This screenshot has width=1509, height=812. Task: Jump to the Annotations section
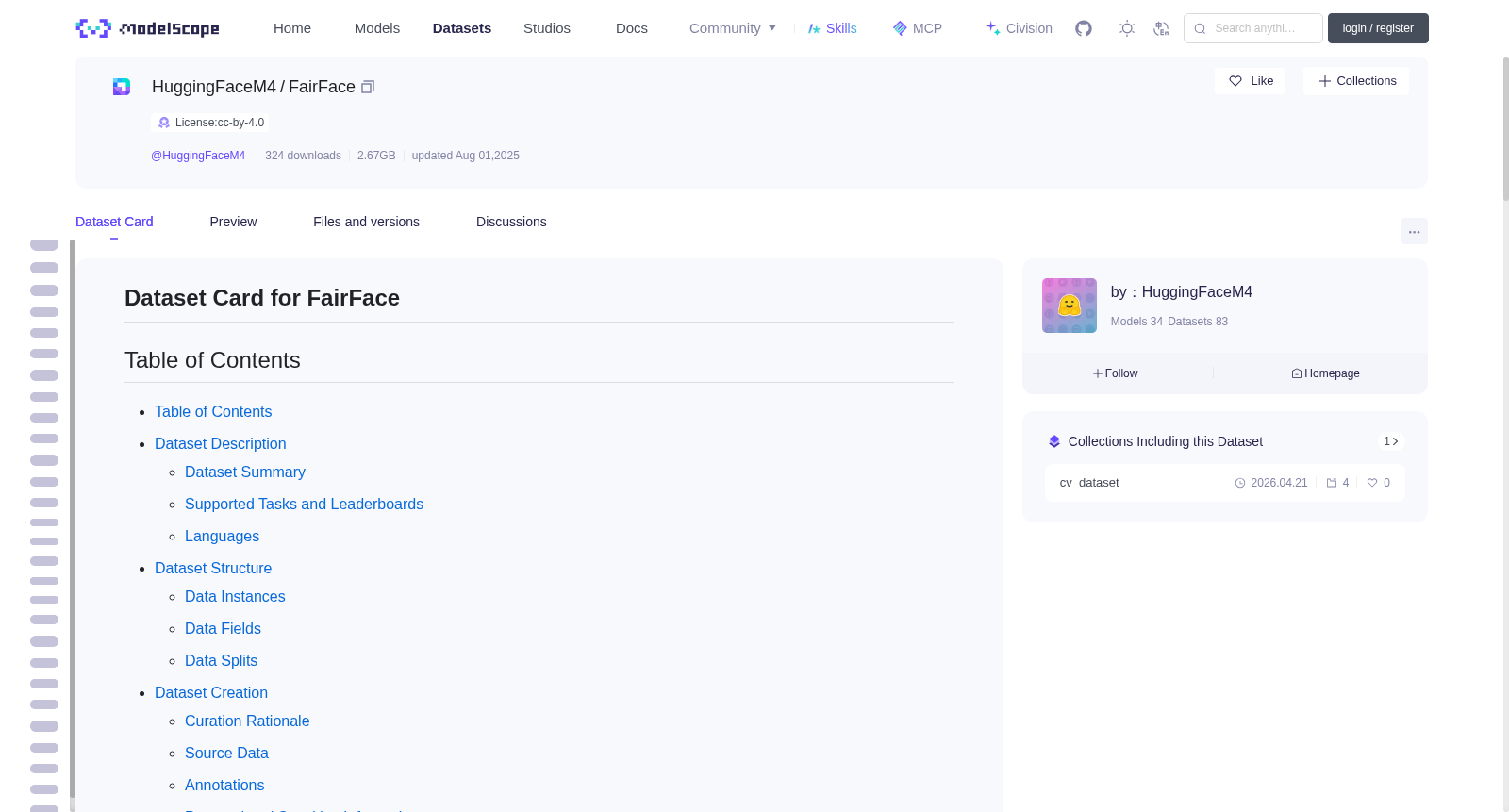click(x=224, y=786)
